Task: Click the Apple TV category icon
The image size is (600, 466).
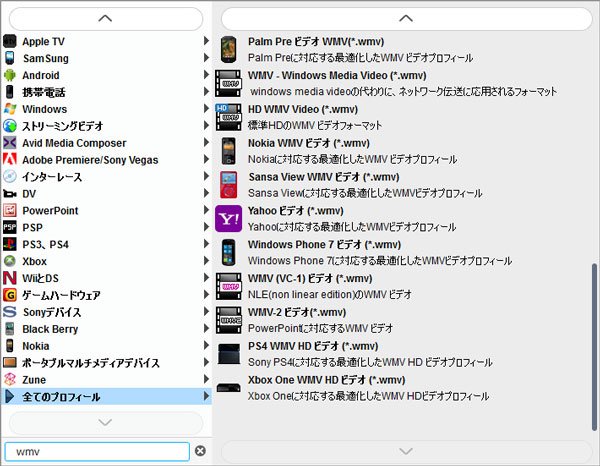Action: [10, 41]
